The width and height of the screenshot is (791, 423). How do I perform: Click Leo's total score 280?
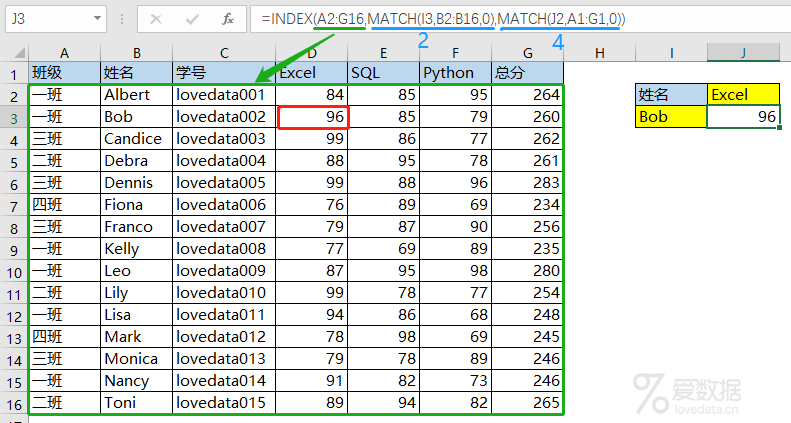(528, 271)
